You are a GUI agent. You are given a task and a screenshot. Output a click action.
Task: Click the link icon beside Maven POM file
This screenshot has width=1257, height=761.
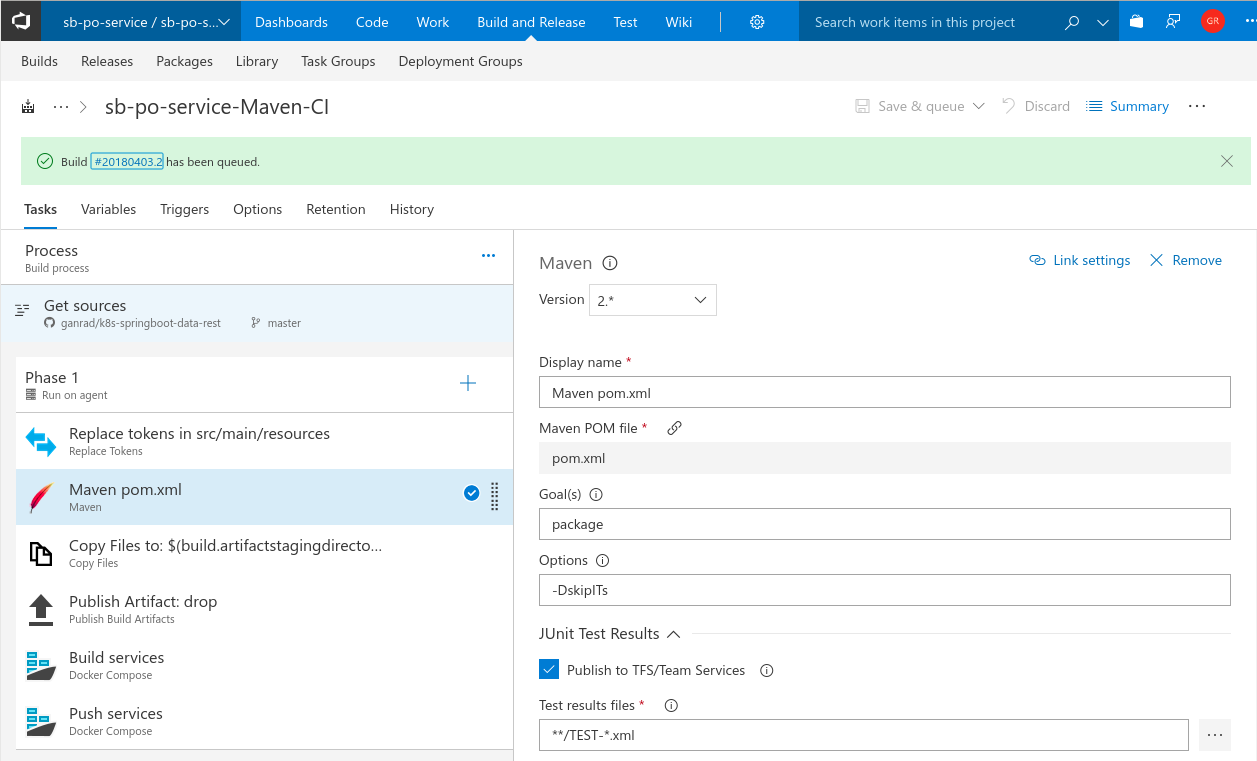coord(674,428)
